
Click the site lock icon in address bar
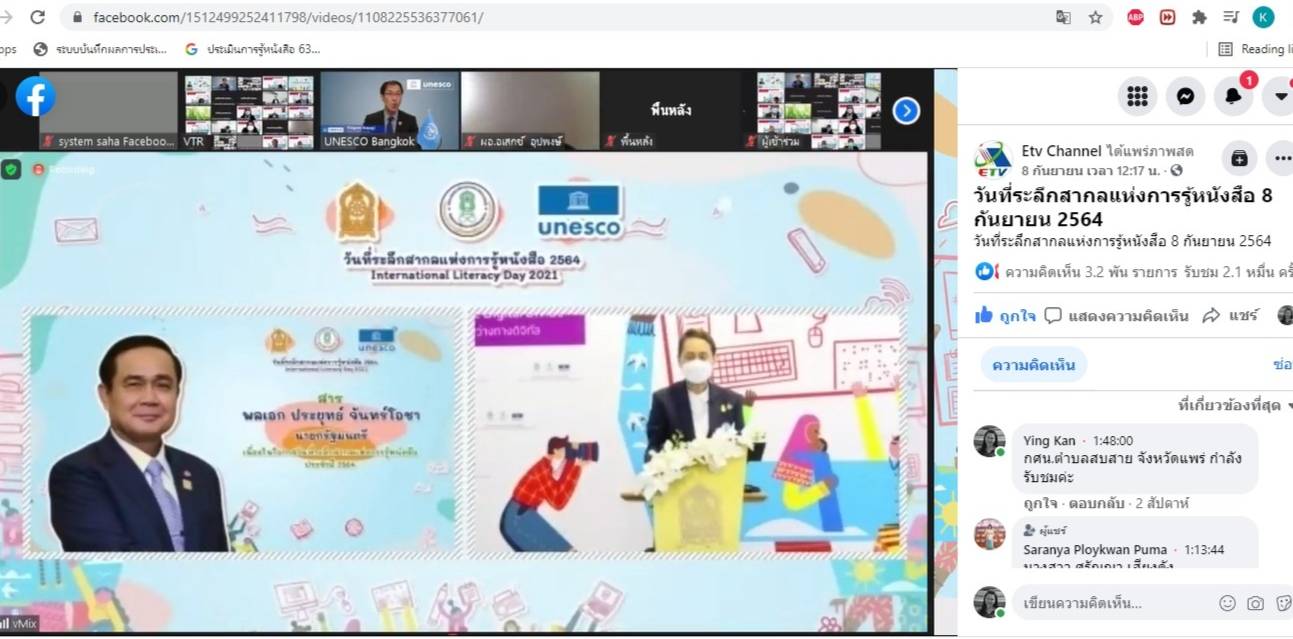(x=77, y=18)
